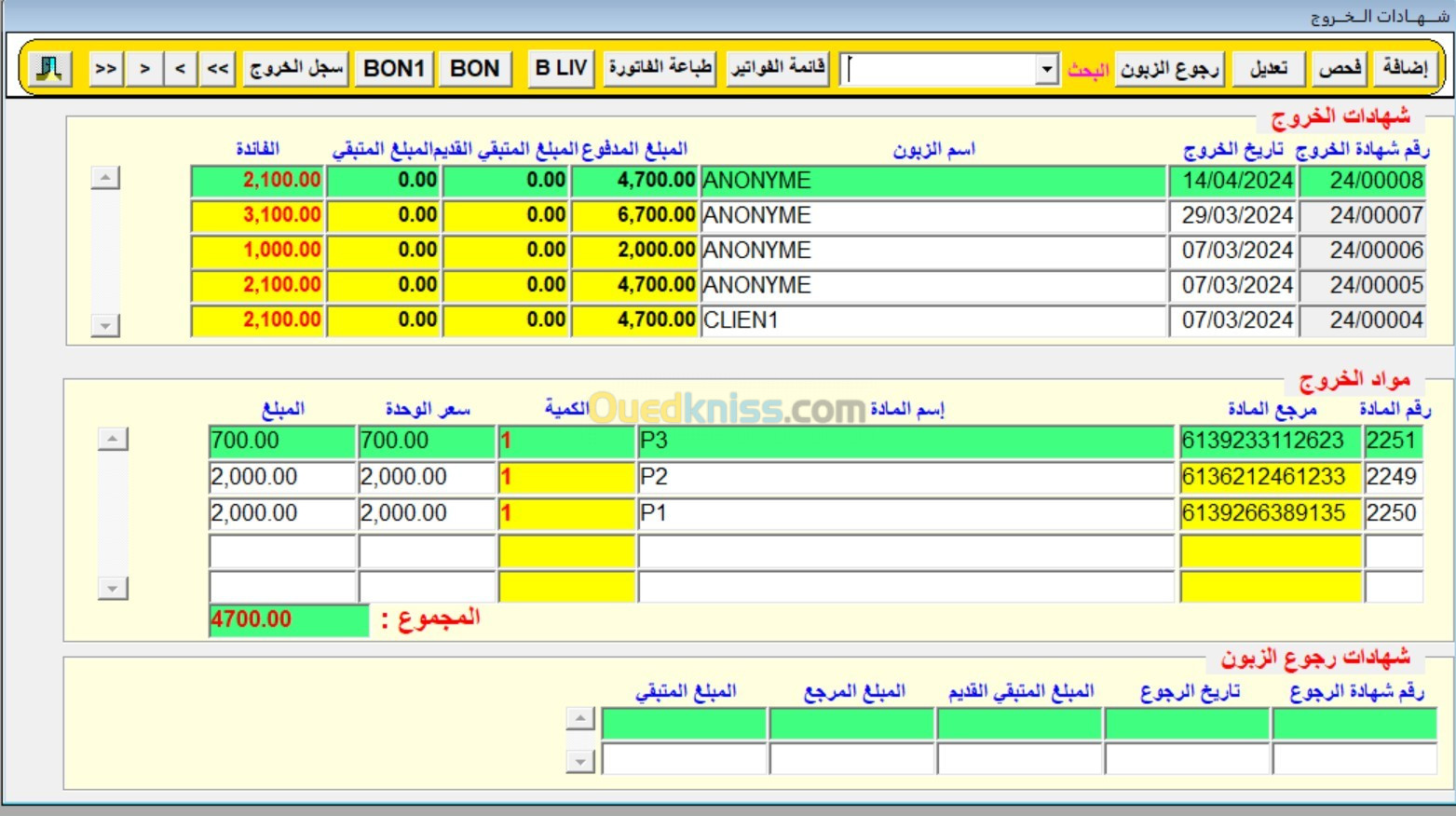Click unit price 700.00 of P3
Image resolution: width=1456 pixels, height=816 pixels.
click(x=426, y=441)
